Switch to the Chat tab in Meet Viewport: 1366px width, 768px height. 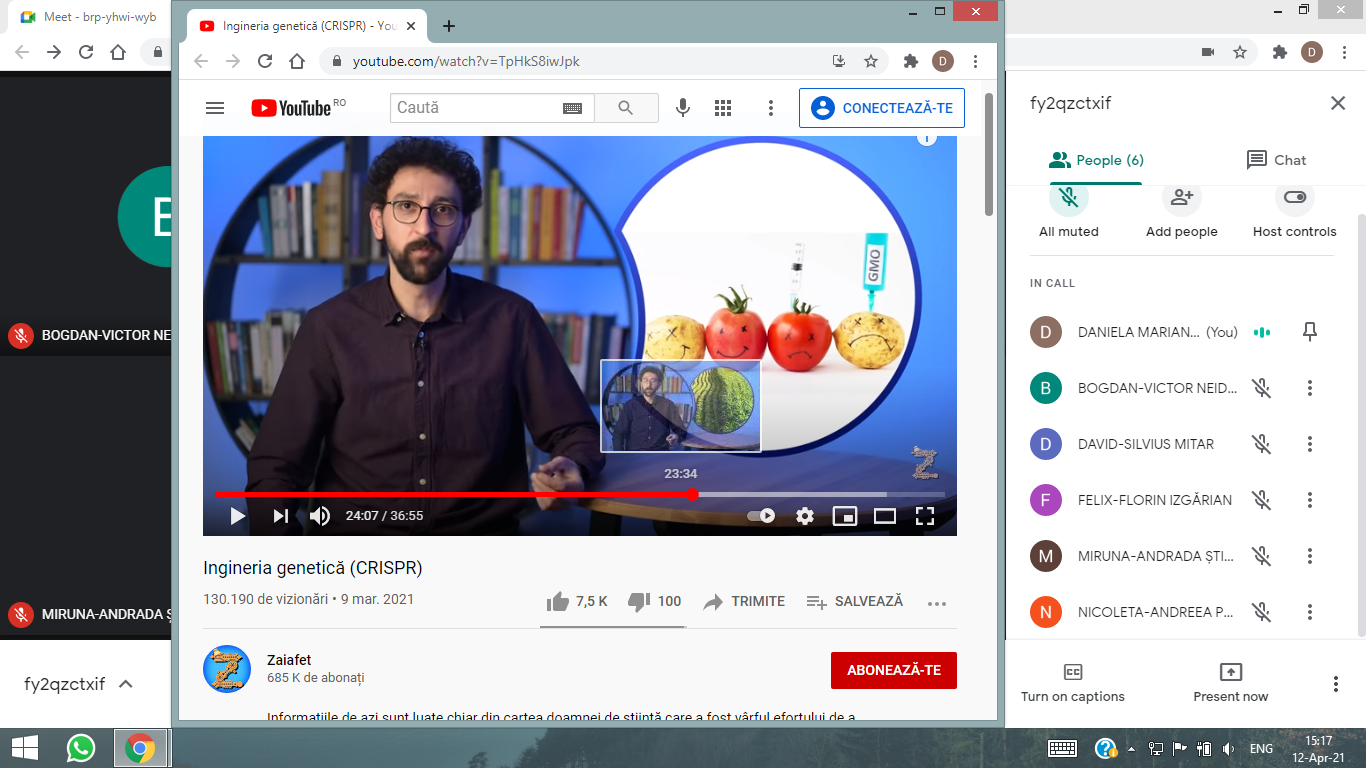(1276, 160)
